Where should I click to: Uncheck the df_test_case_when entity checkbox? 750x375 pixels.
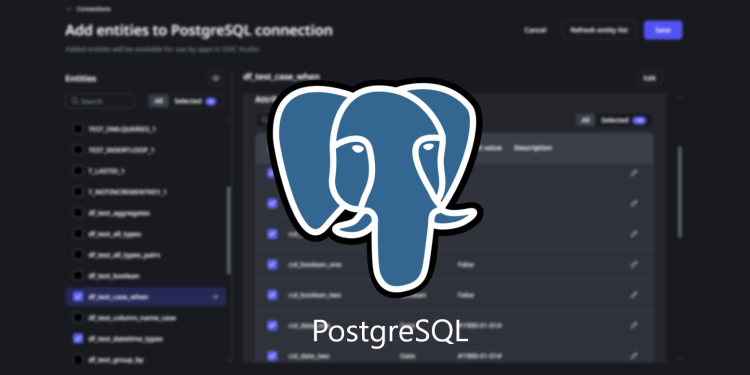point(77,297)
